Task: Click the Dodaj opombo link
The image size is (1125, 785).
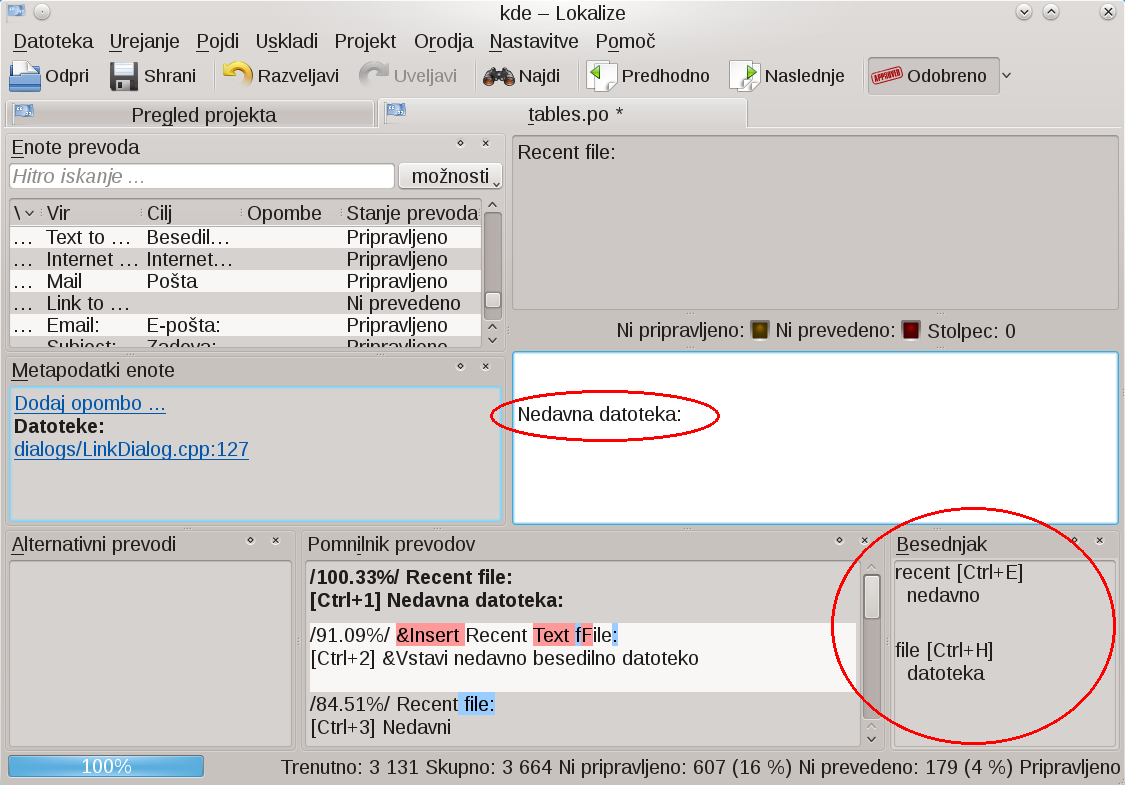Action: pos(90,404)
